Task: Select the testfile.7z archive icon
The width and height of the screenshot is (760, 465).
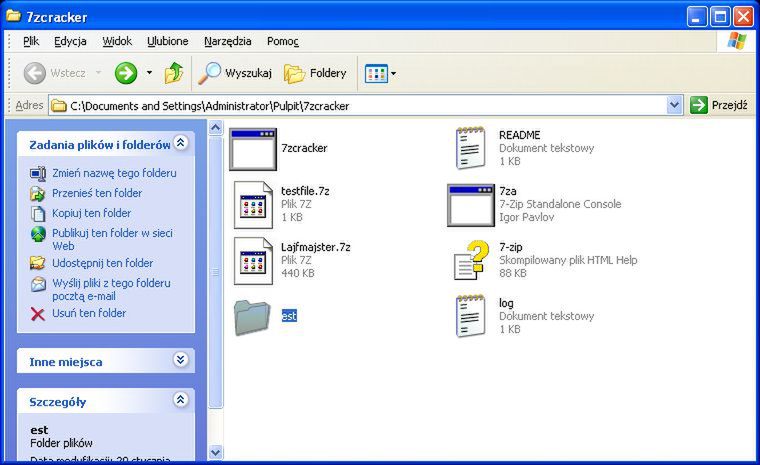Action: (253, 205)
